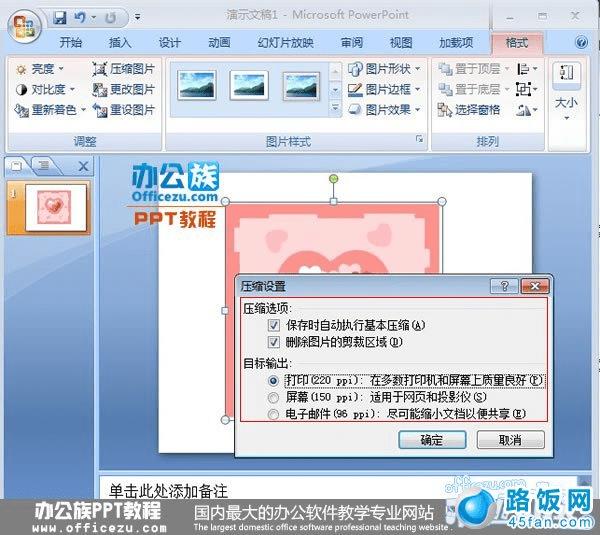
Task: Select 屏幕 (150 ppi) radio option
Action: [273, 398]
